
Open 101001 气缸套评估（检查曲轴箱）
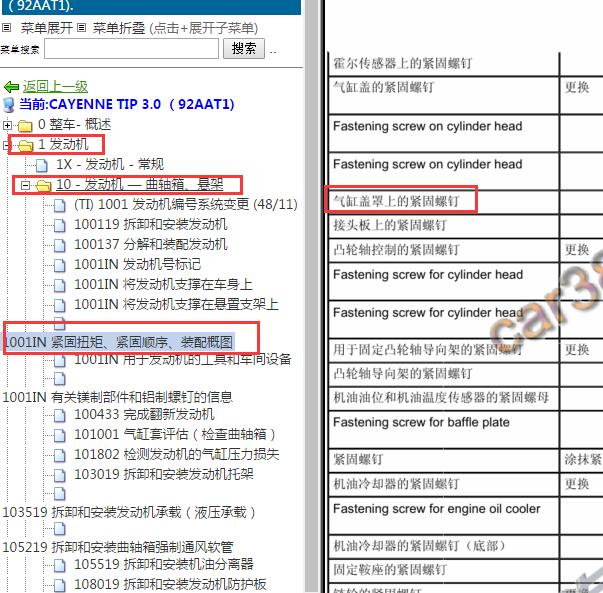(x=175, y=435)
